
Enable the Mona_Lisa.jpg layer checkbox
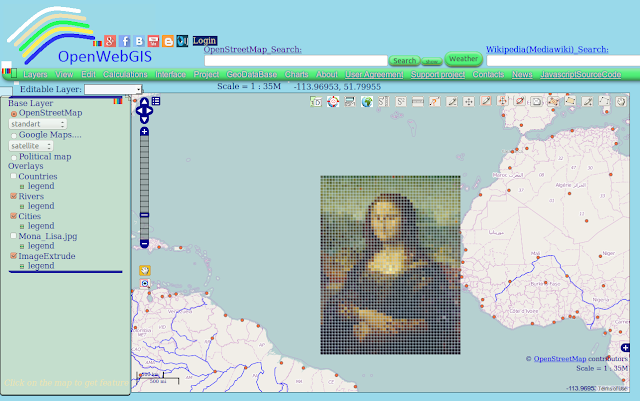click(13, 236)
